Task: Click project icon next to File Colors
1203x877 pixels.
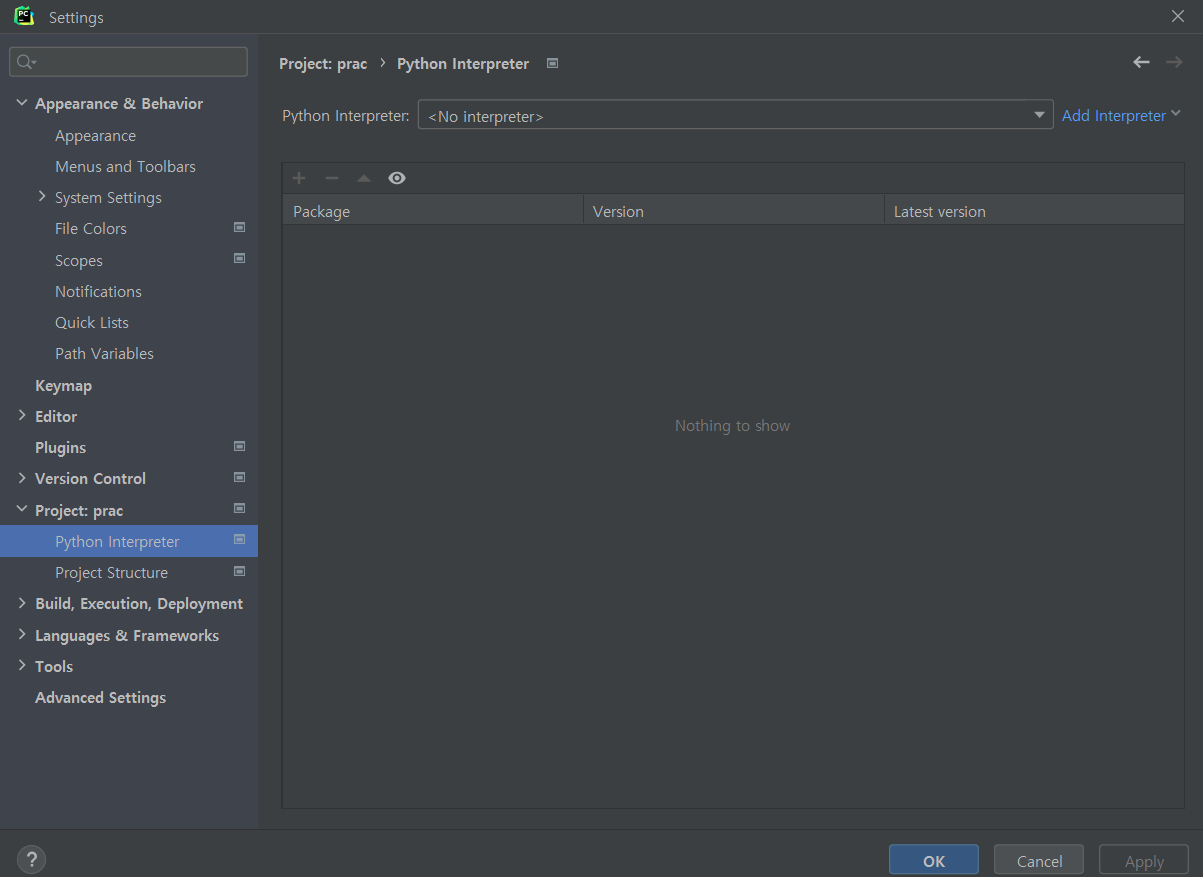Action: pyautogui.click(x=239, y=227)
